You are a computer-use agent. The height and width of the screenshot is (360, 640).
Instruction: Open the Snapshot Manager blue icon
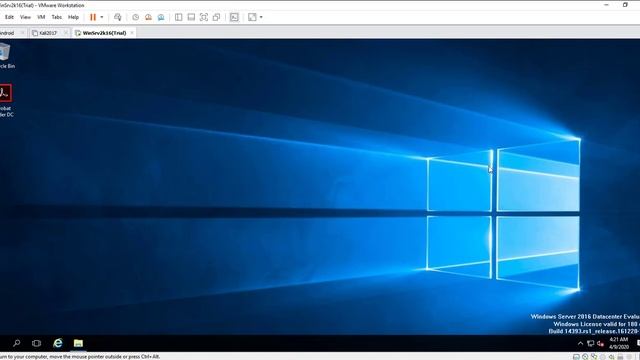(x=161, y=17)
